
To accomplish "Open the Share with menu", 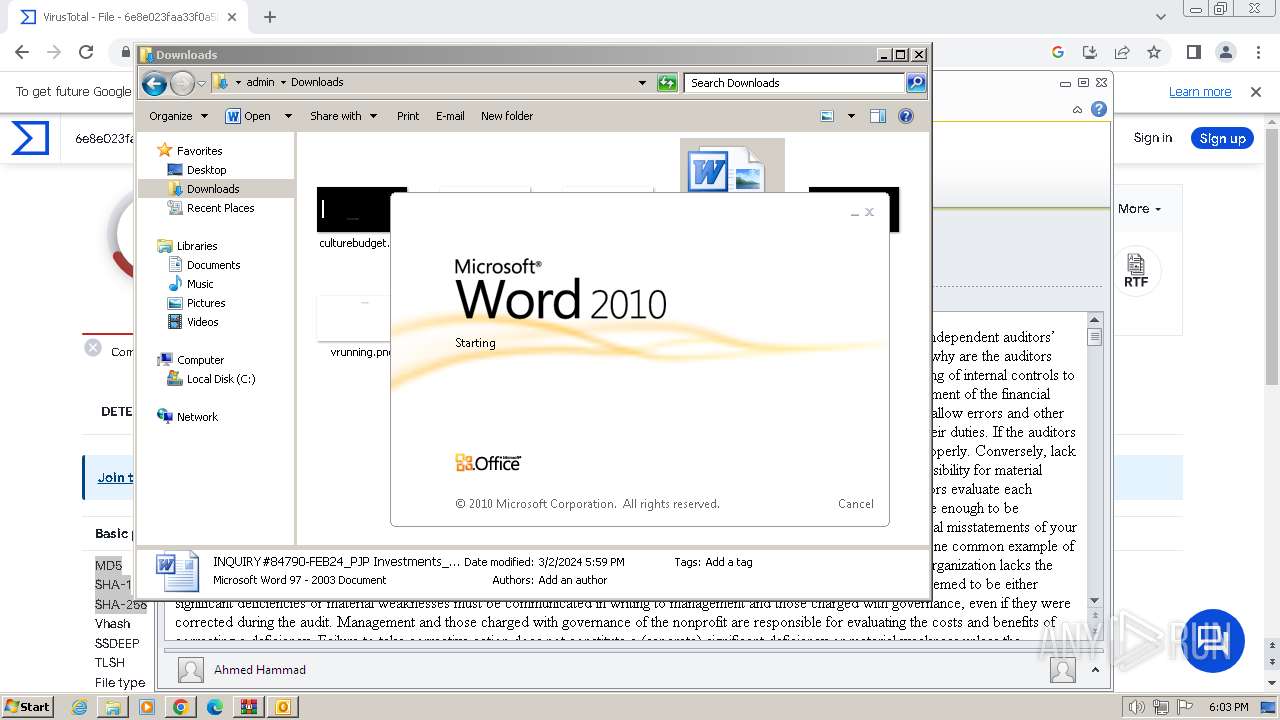I will [343, 116].
